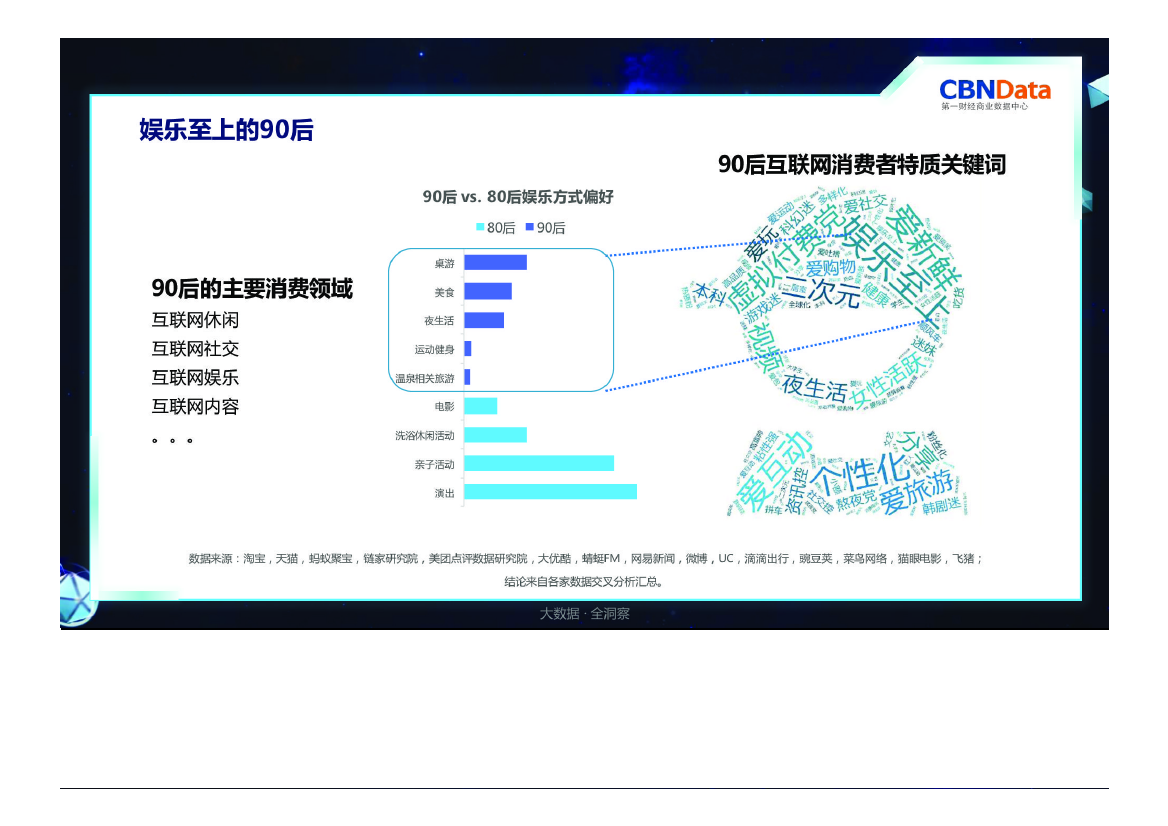
Task: Click the heading 90后互联网消费者特质关键词
Action: 861,165
